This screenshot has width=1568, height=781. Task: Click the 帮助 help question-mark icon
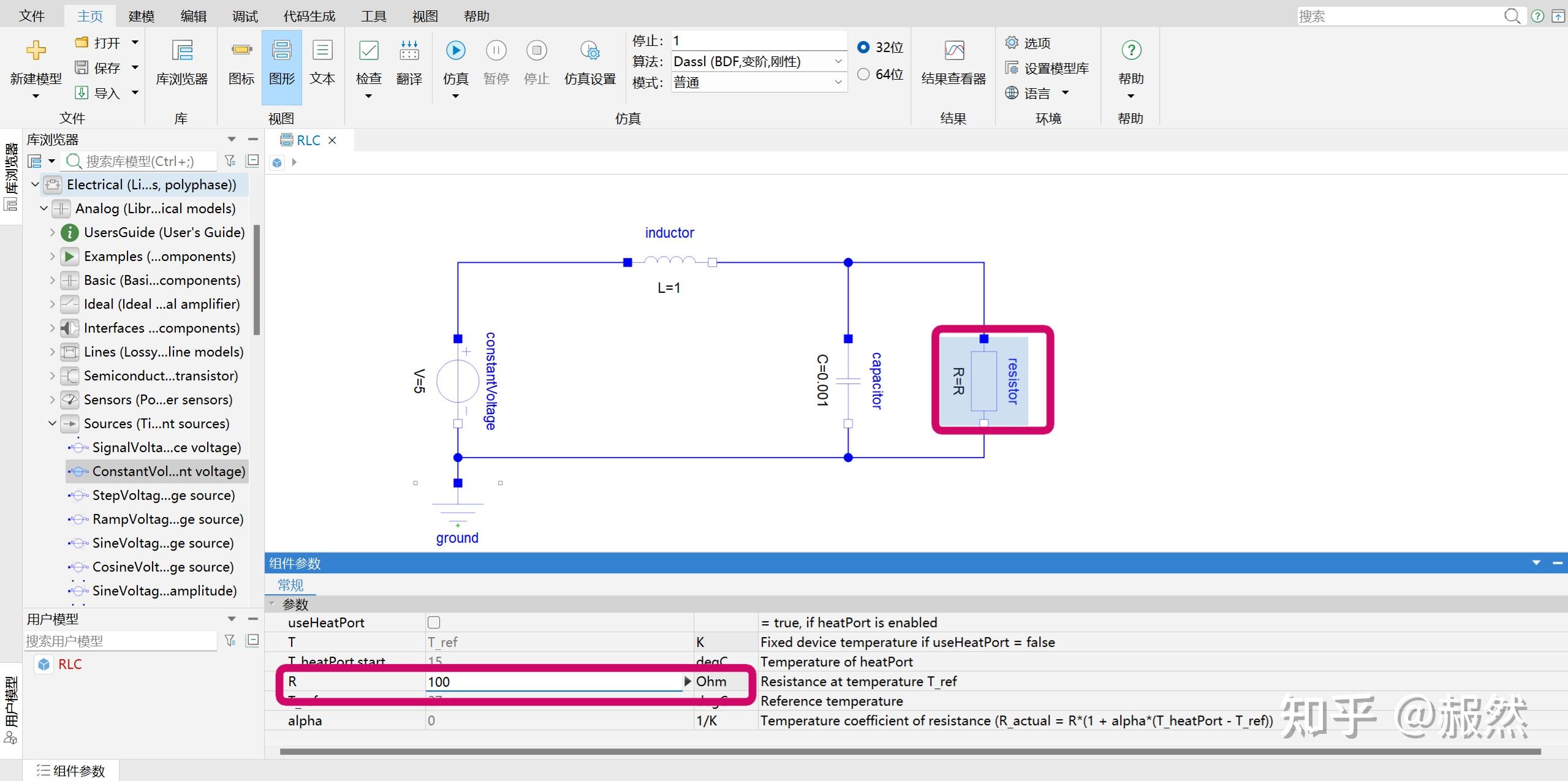click(1131, 50)
